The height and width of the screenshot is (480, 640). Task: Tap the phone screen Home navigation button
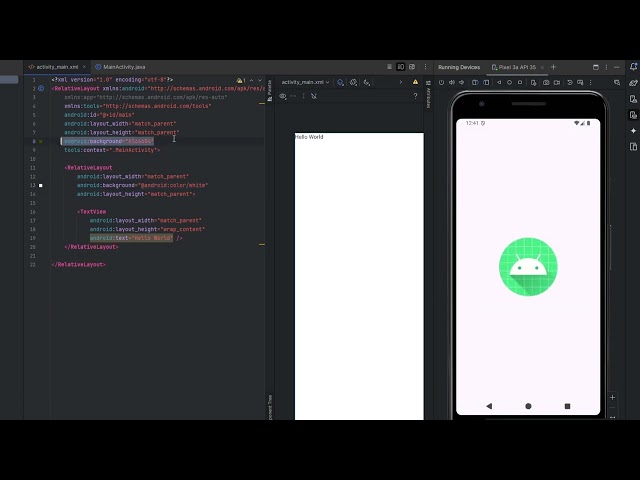pos(528,406)
